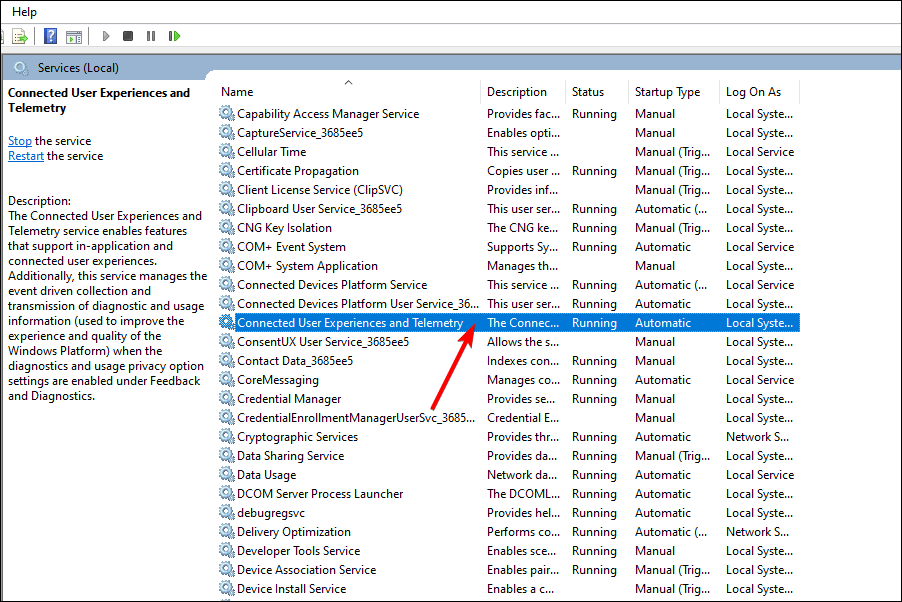The image size is (902, 602).
Task: Select the Cryptographic Services entry
Action: (297, 437)
